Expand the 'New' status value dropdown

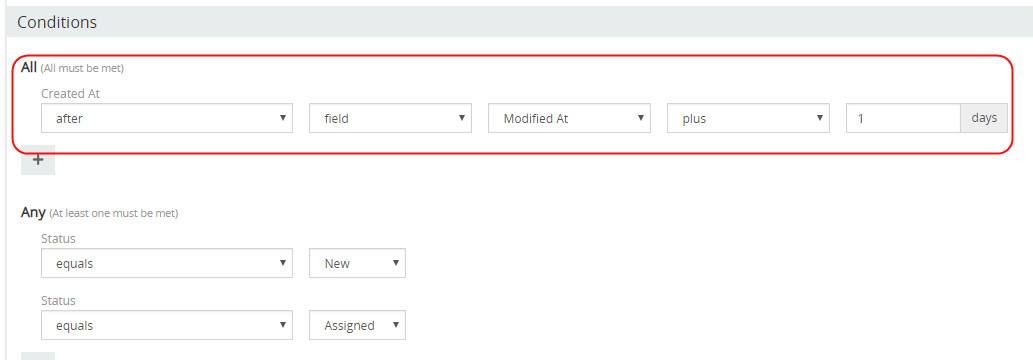[x=357, y=263]
